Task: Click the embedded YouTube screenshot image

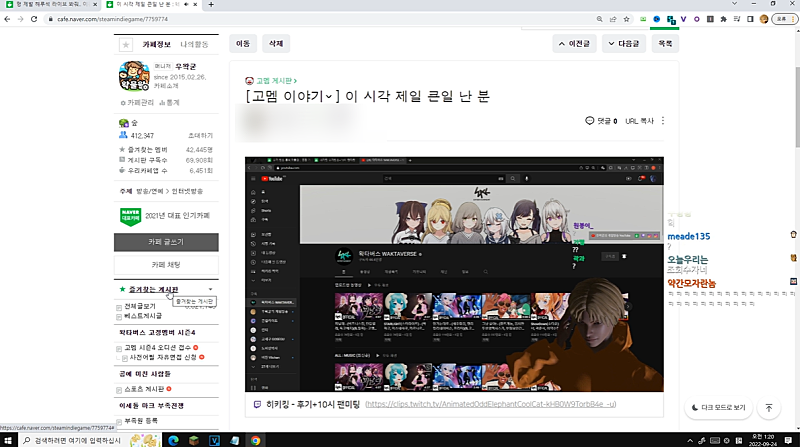Action: click(454, 275)
